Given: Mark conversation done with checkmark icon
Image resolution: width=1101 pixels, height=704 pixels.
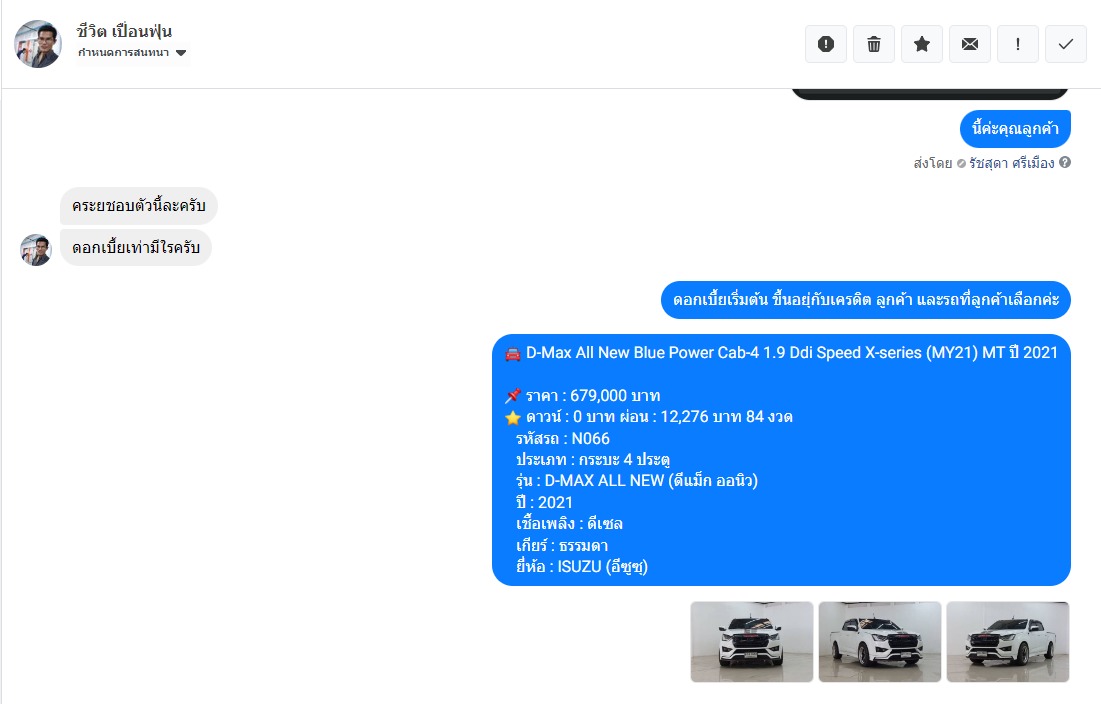Looking at the screenshot, I should pyautogui.click(x=1066, y=44).
